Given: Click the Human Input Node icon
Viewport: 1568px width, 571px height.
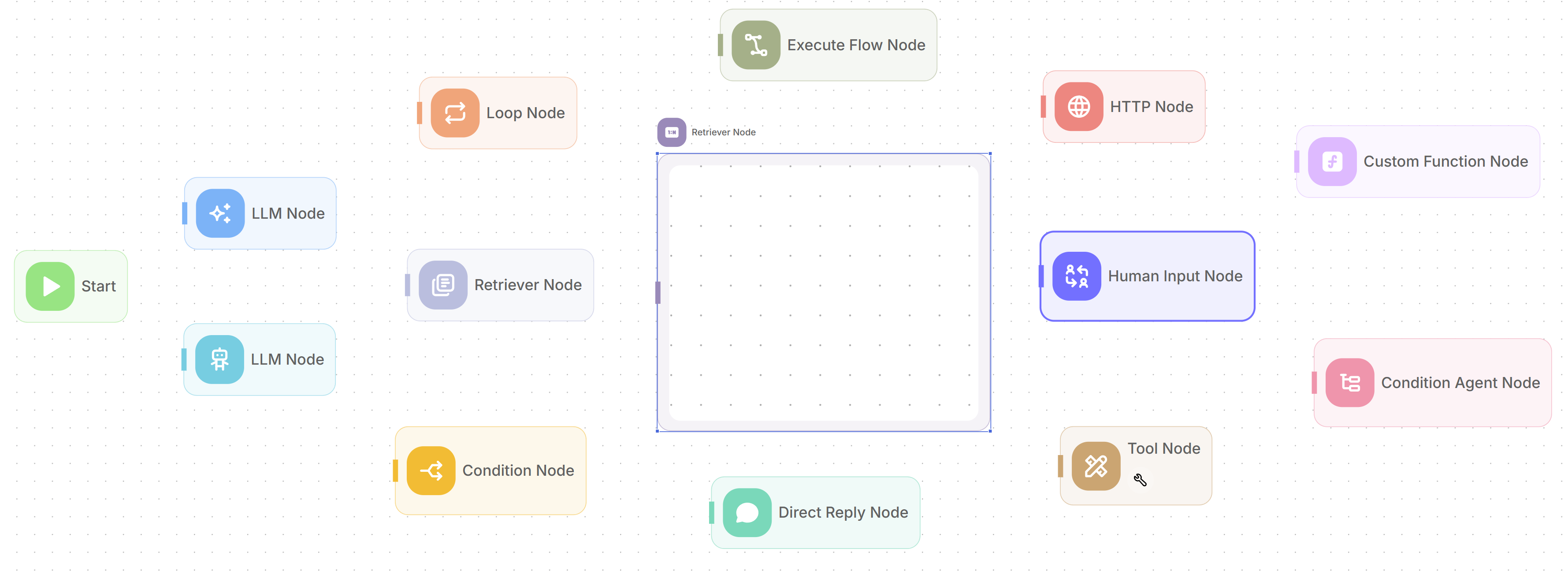Looking at the screenshot, I should (1076, 276).
